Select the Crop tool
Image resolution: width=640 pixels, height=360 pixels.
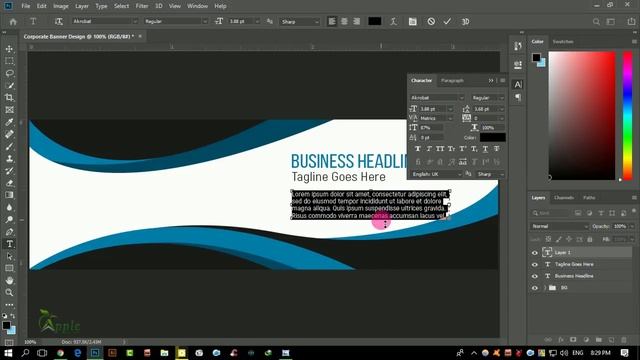click(9, 98)
